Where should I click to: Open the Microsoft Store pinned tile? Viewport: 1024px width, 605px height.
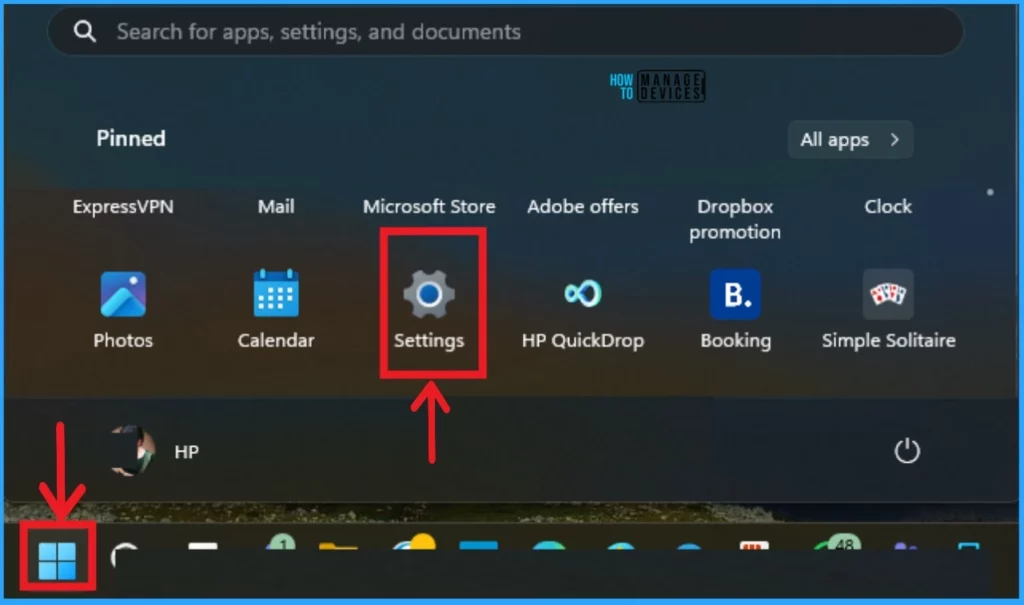pos(429,206)
